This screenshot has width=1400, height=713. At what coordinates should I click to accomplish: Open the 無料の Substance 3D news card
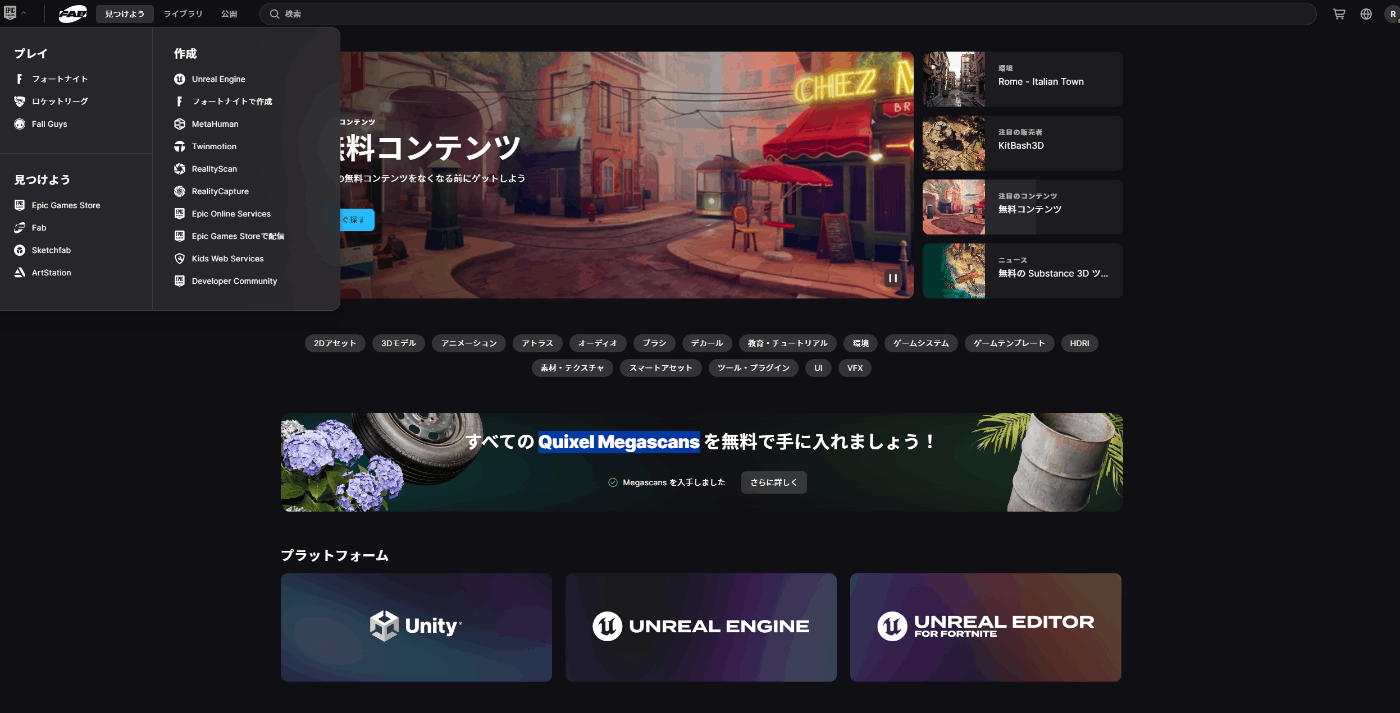coord(1023,271)
